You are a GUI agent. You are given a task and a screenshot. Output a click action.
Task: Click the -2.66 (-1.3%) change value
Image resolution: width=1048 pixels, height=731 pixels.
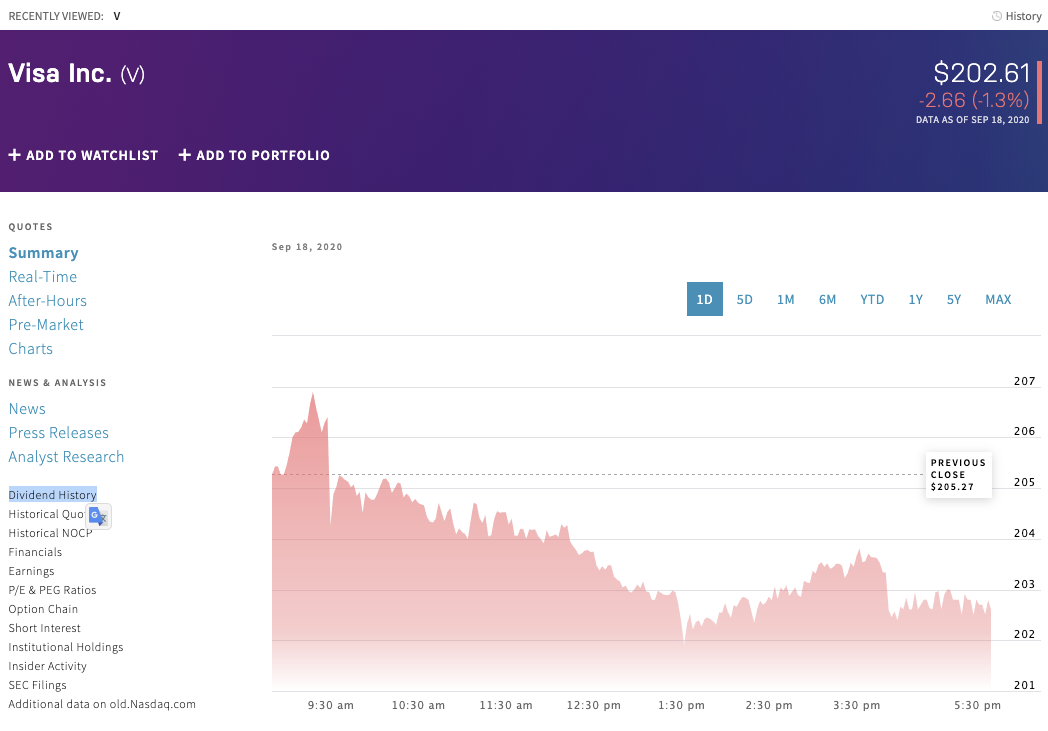pyautogui.click(x=974, y=100)
